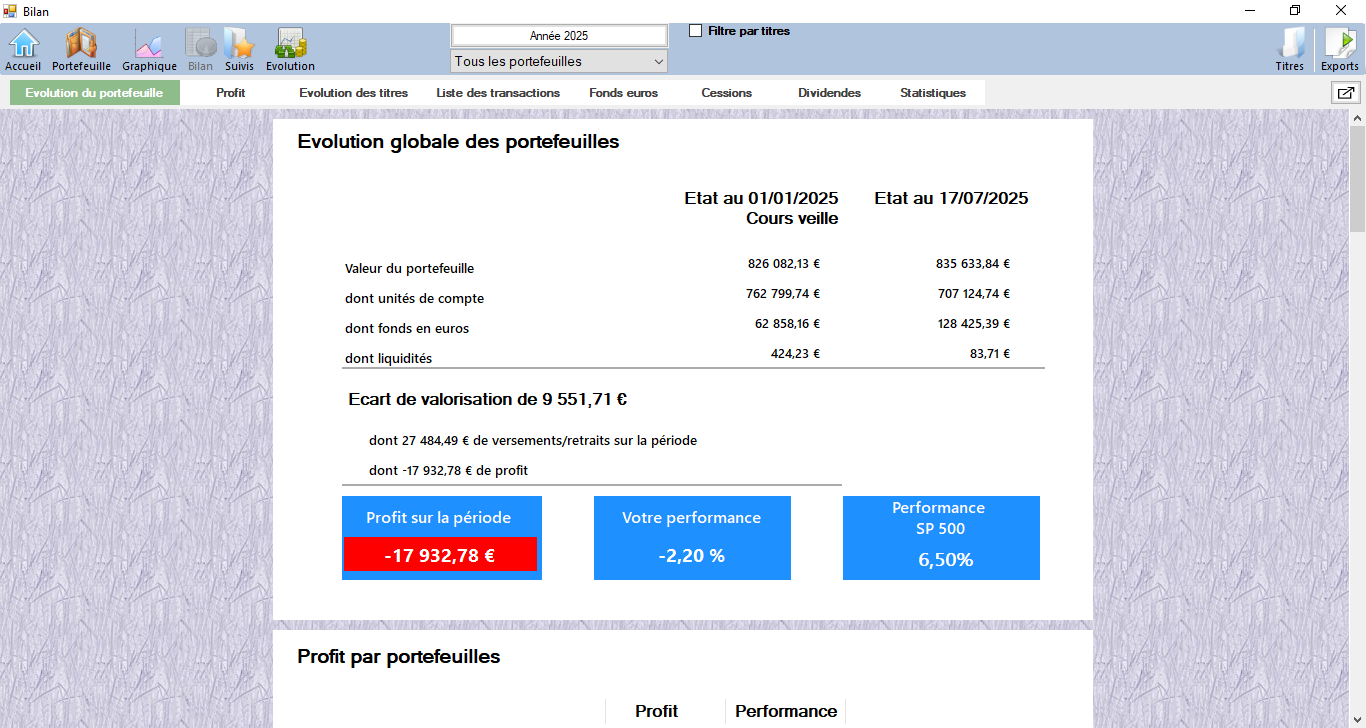The image size is (1366, 728).
Task: Open the Exports icon
Action: pos(1339,48)
